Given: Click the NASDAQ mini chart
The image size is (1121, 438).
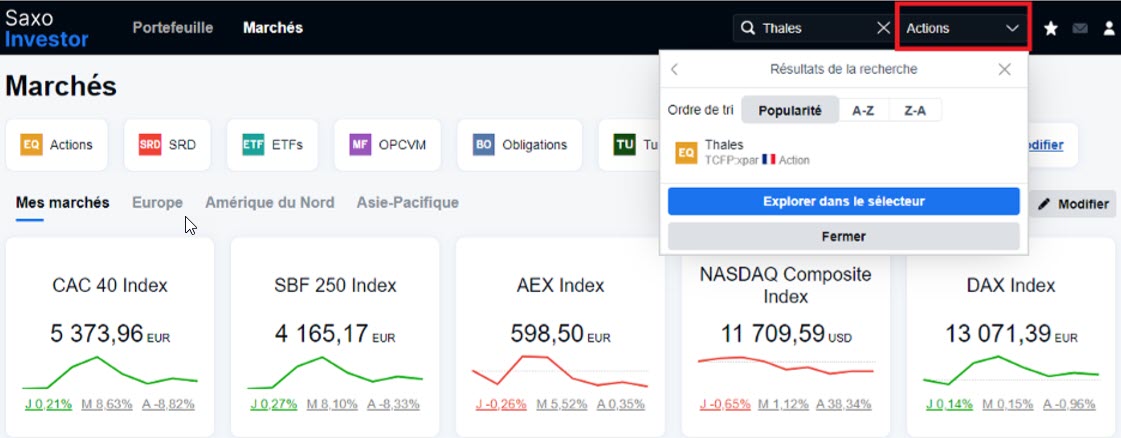Looking at the screenshot, I should point(786,365).
